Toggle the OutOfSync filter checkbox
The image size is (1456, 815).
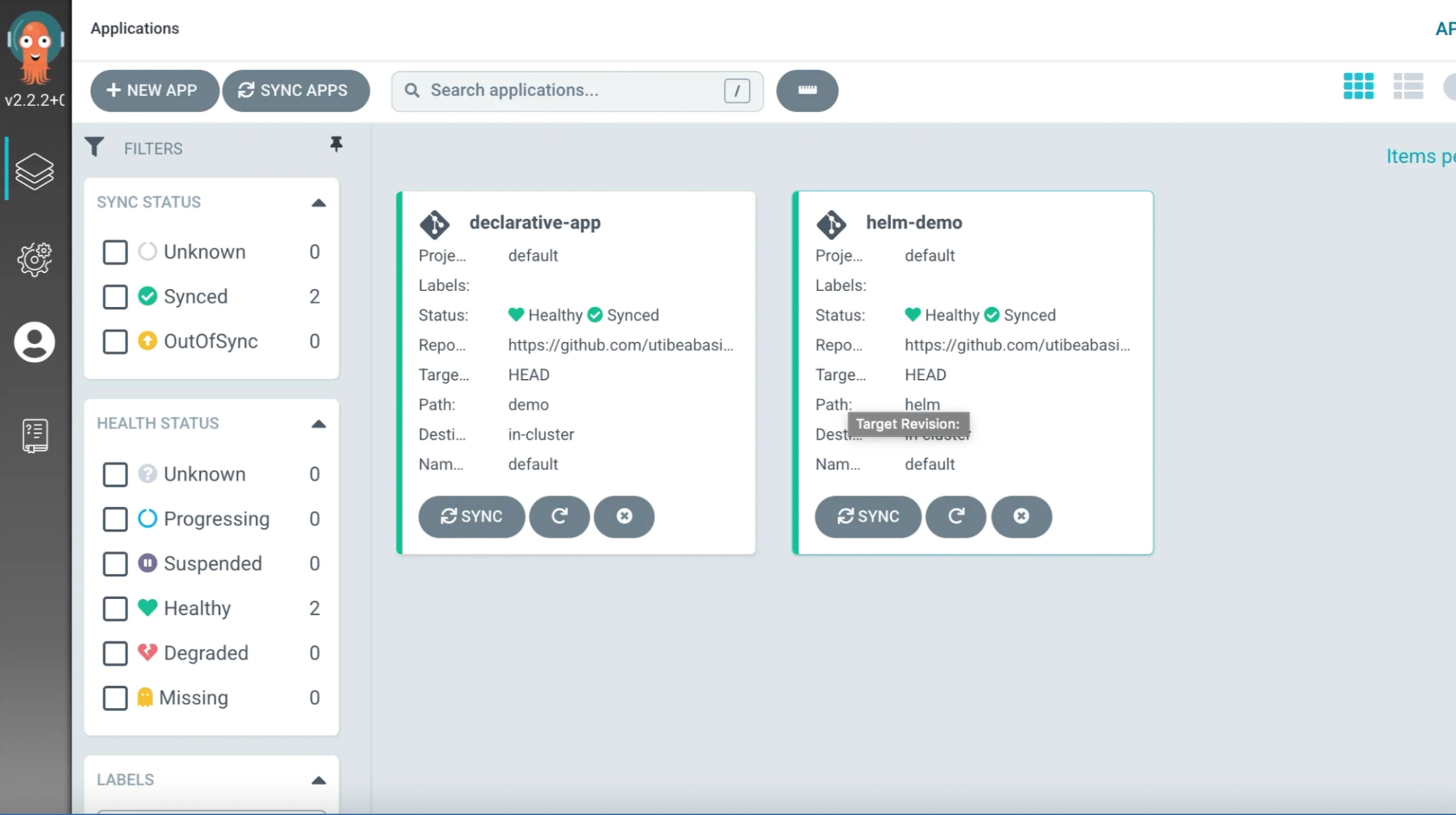tap(115, 341)
